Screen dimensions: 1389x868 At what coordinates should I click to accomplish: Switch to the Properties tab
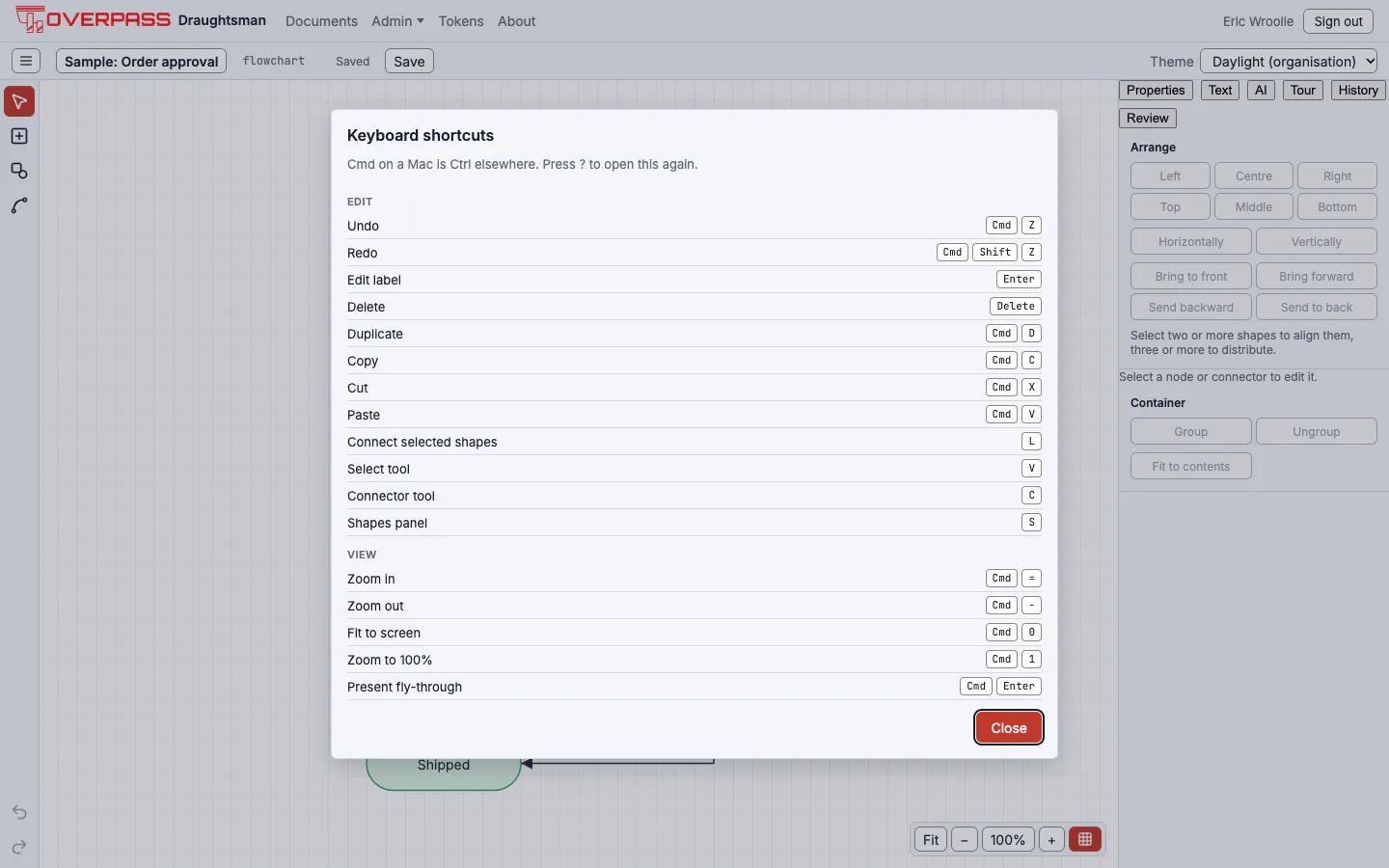point(1156,90)
